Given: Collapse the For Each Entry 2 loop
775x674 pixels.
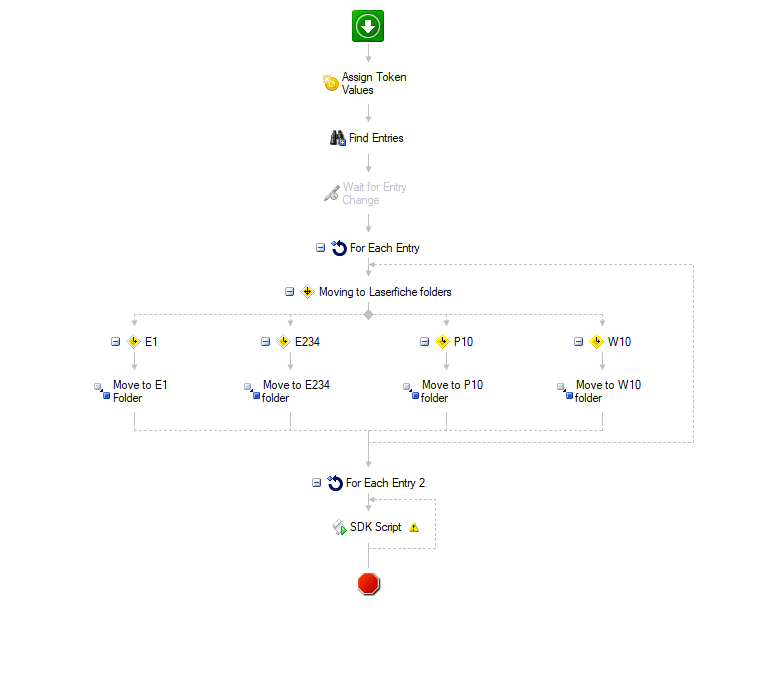Looking at the screenshot, I should point(317,482).
